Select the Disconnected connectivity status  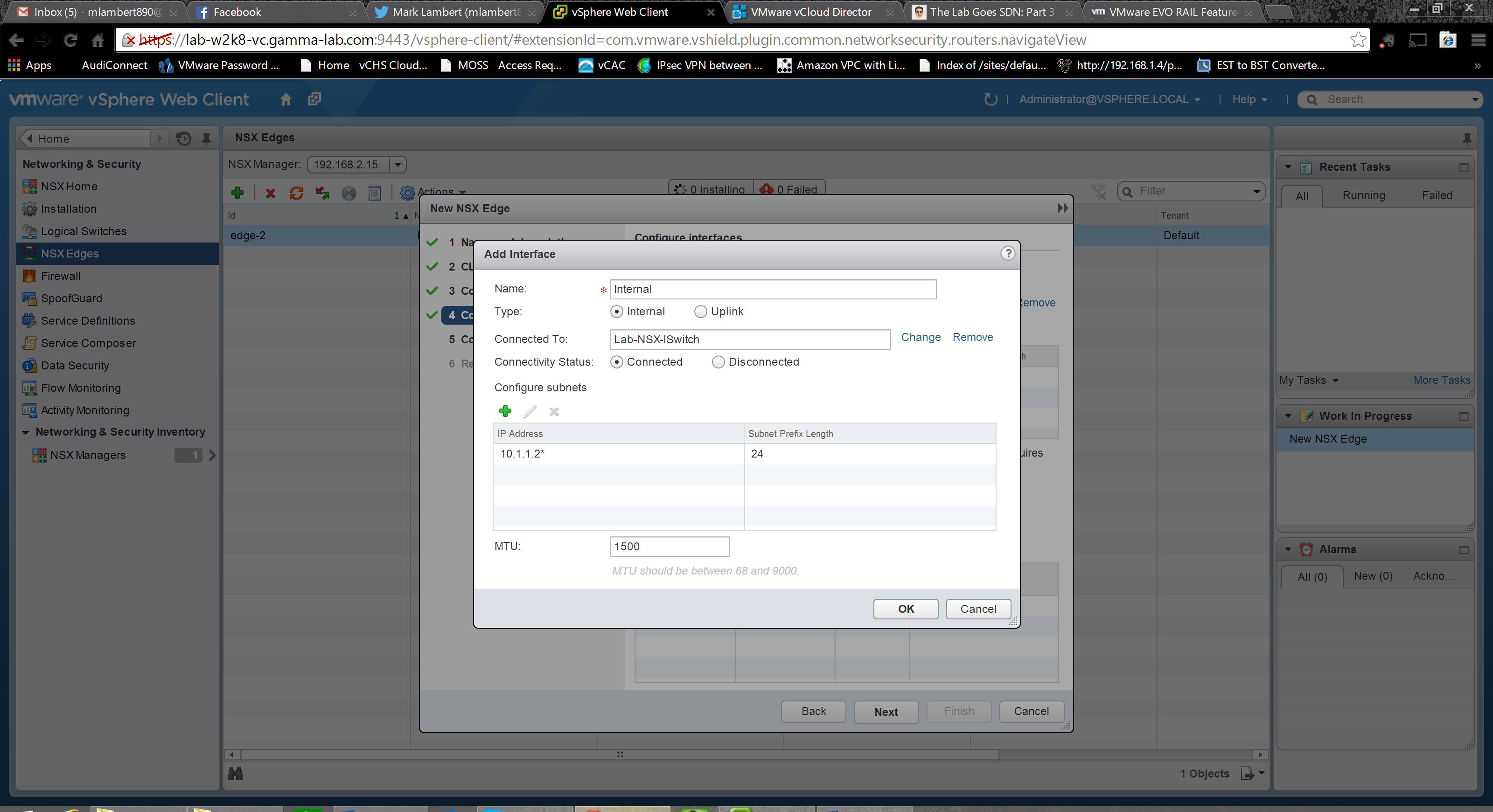point(718,362)
